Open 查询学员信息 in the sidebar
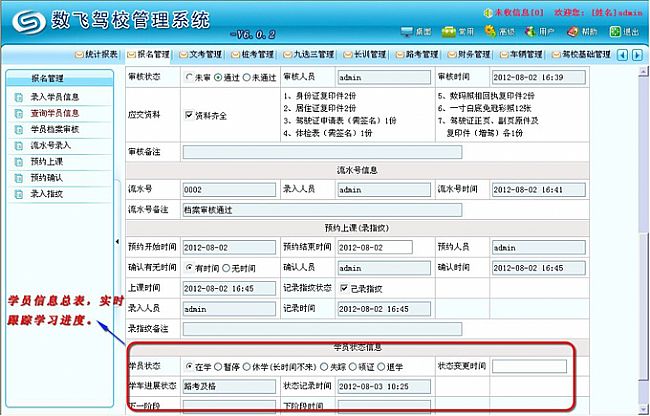Image resolution: width=650 pixels, height=416 pixels. click(55, 113)
